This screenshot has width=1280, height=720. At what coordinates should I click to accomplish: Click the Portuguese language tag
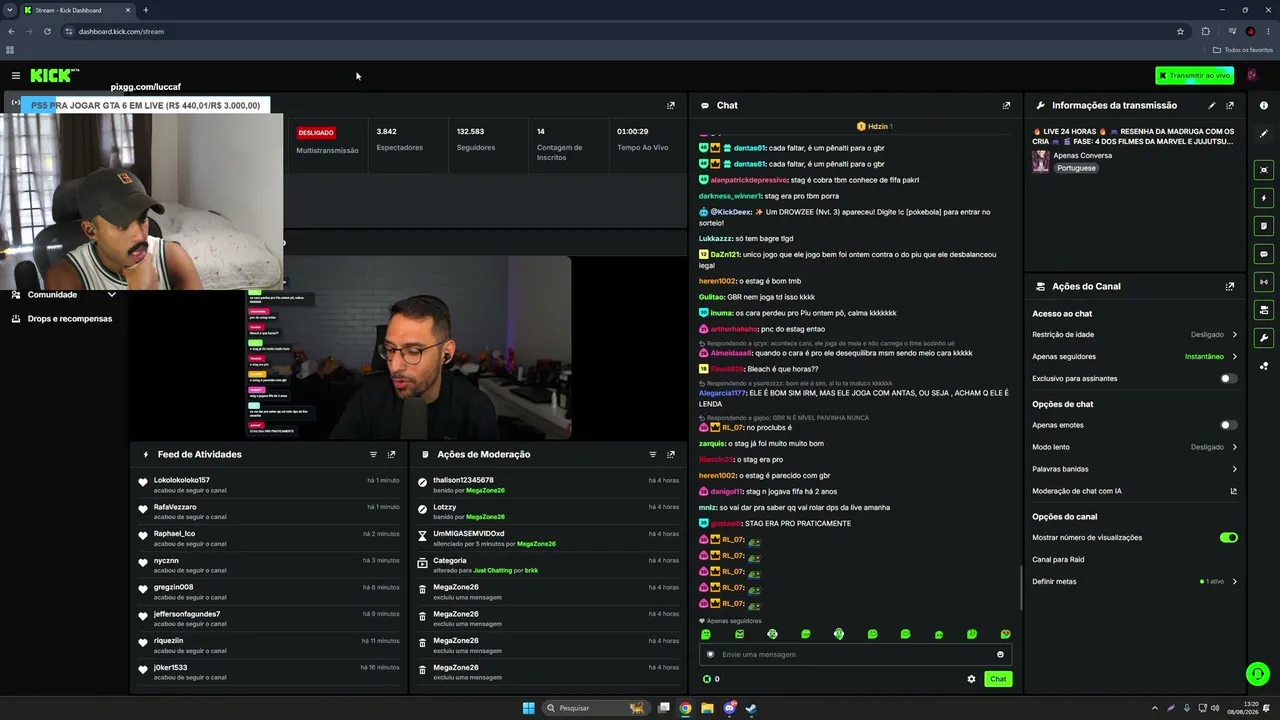click(x=1076, y=168)
